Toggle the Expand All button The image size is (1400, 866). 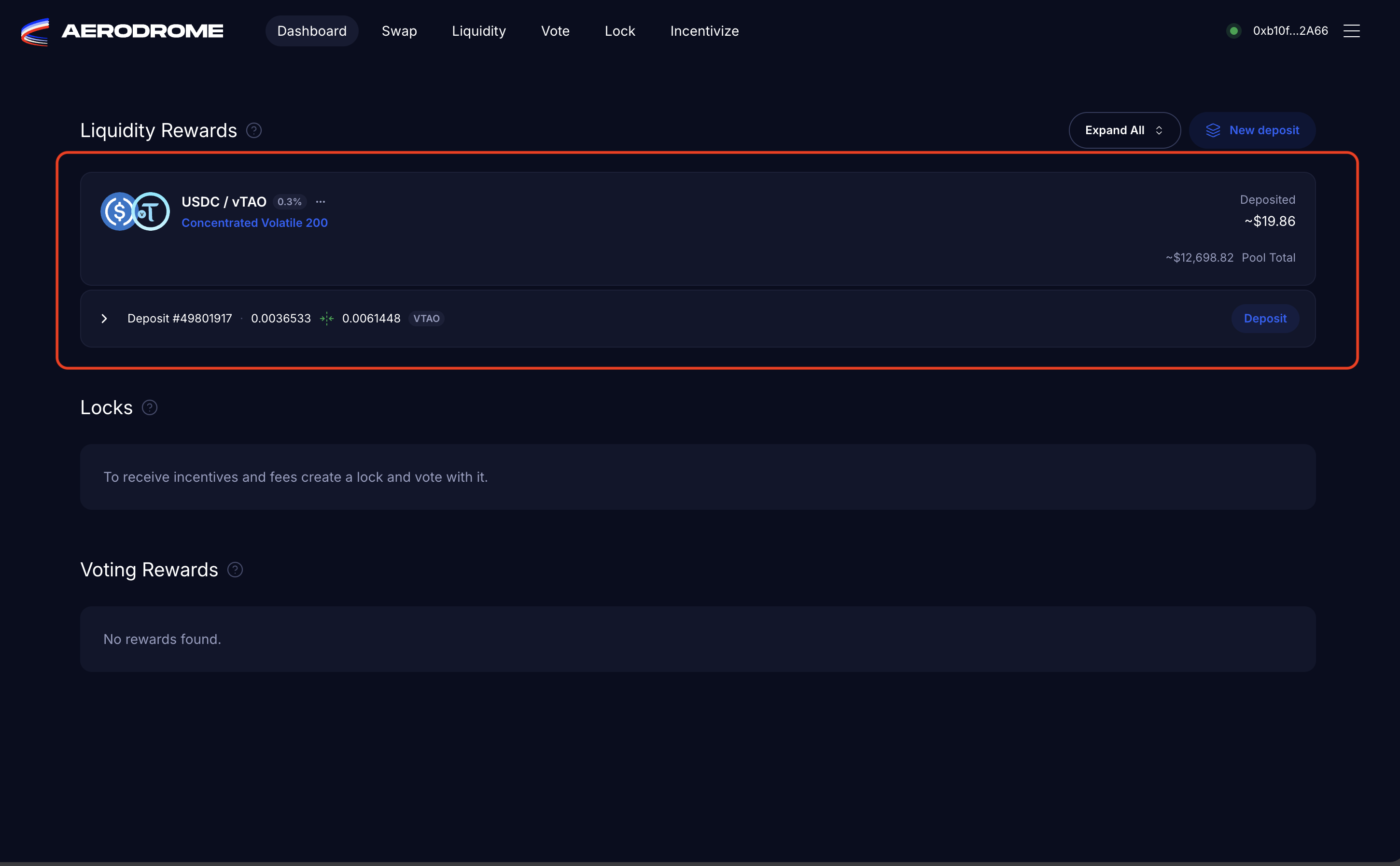click(1124, 131)
